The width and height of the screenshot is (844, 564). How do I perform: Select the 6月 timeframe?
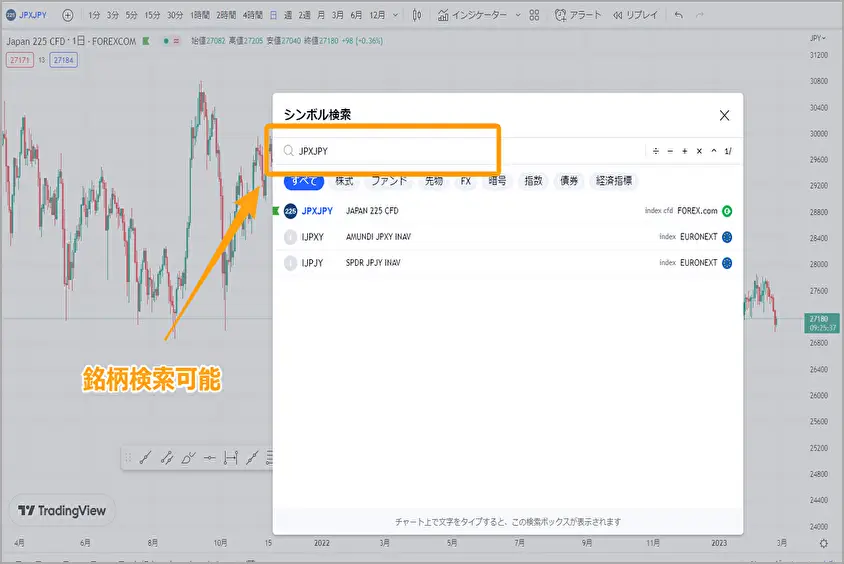tap(356, 15)
